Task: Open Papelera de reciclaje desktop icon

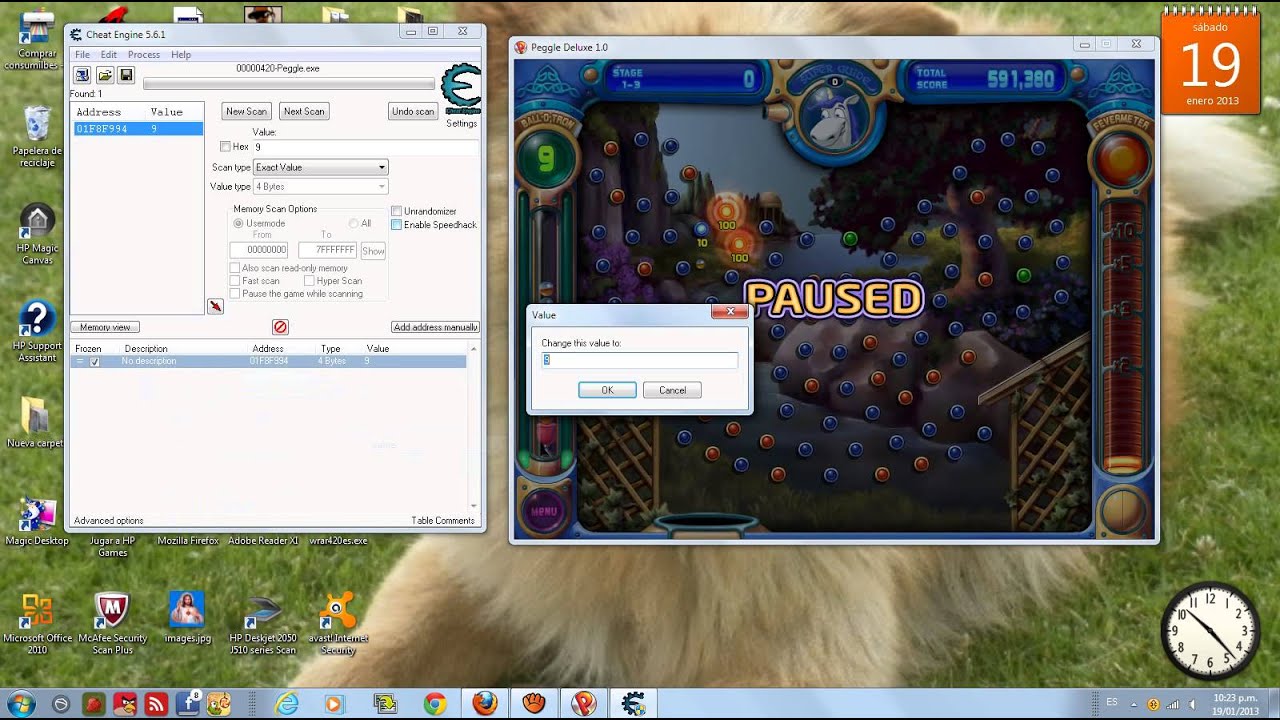Action: coord(37,137)
